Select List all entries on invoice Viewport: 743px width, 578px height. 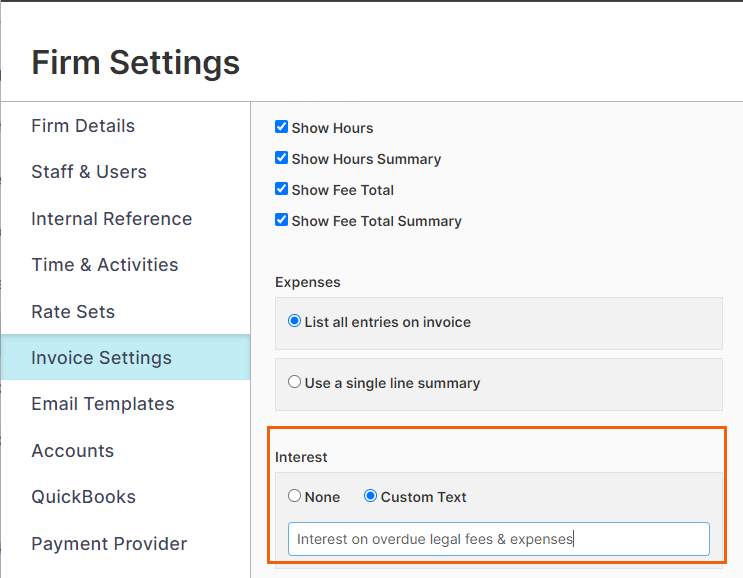(x=294, y=322)
